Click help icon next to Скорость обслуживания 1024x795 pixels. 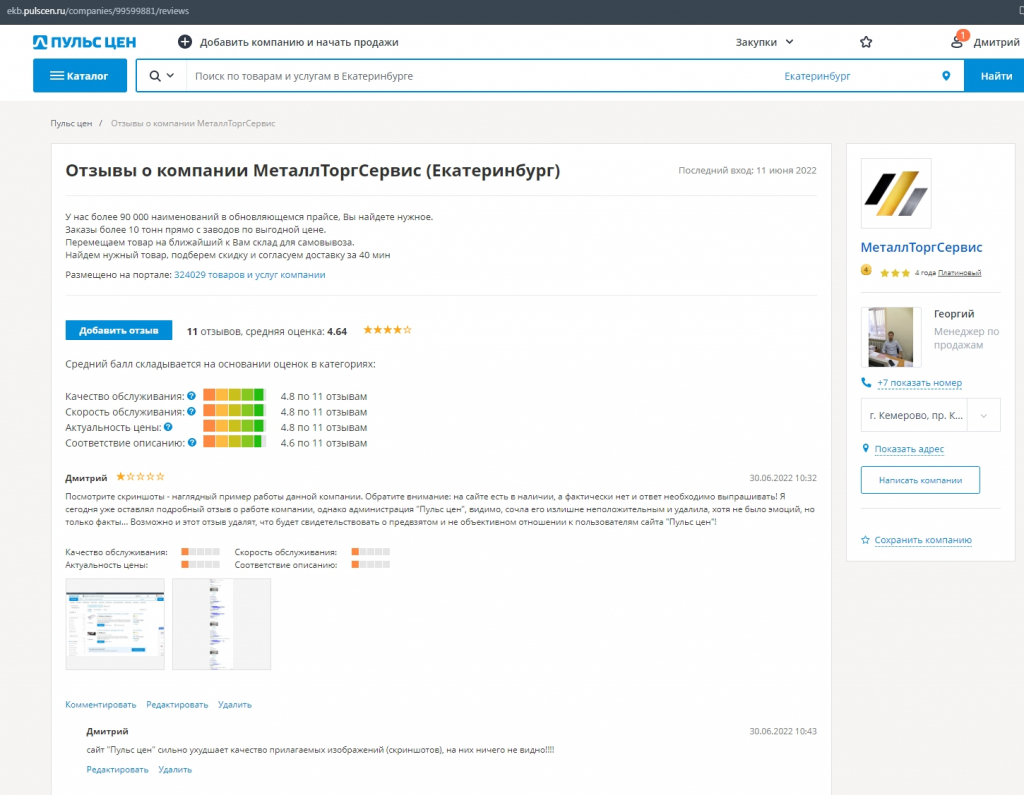(x=191, y=412)
